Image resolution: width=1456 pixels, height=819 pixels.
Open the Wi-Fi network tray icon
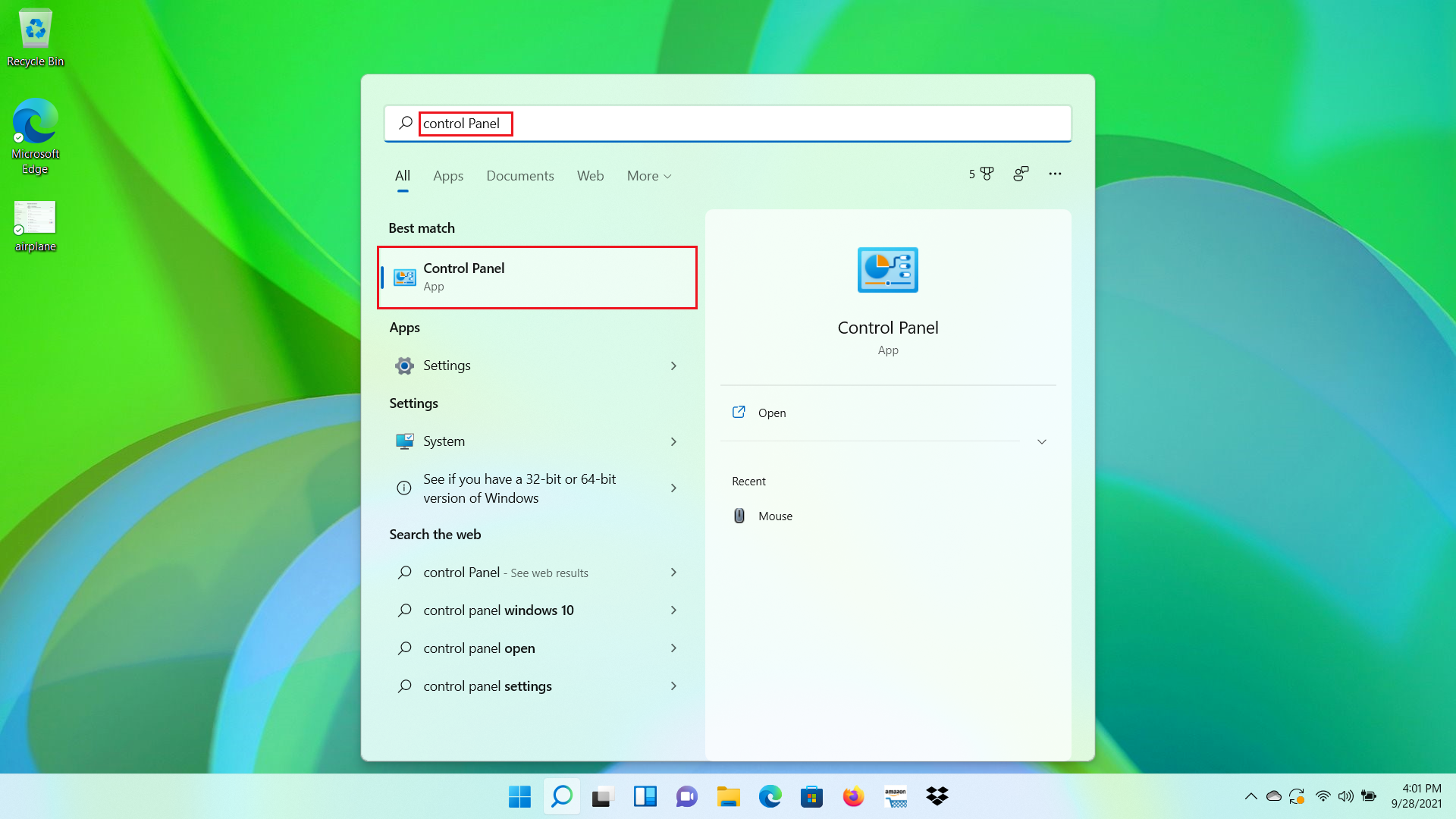tap(1323, 796)
